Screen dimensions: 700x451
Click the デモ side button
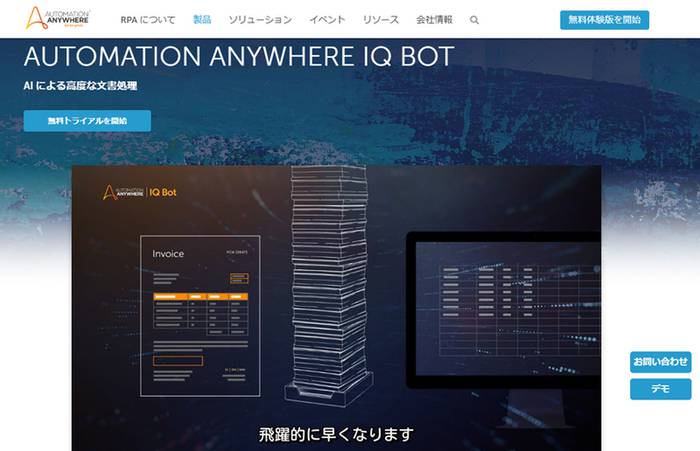point(661,389)
